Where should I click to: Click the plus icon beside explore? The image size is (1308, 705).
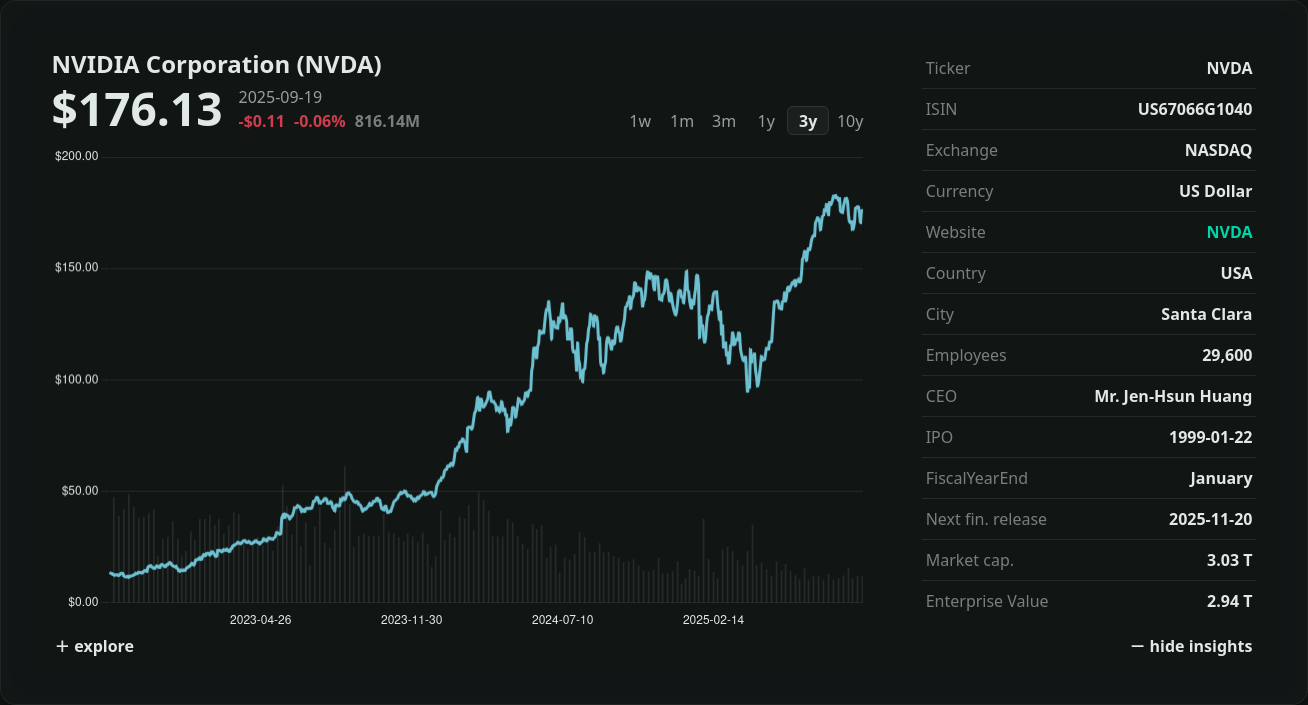[62, 646]
